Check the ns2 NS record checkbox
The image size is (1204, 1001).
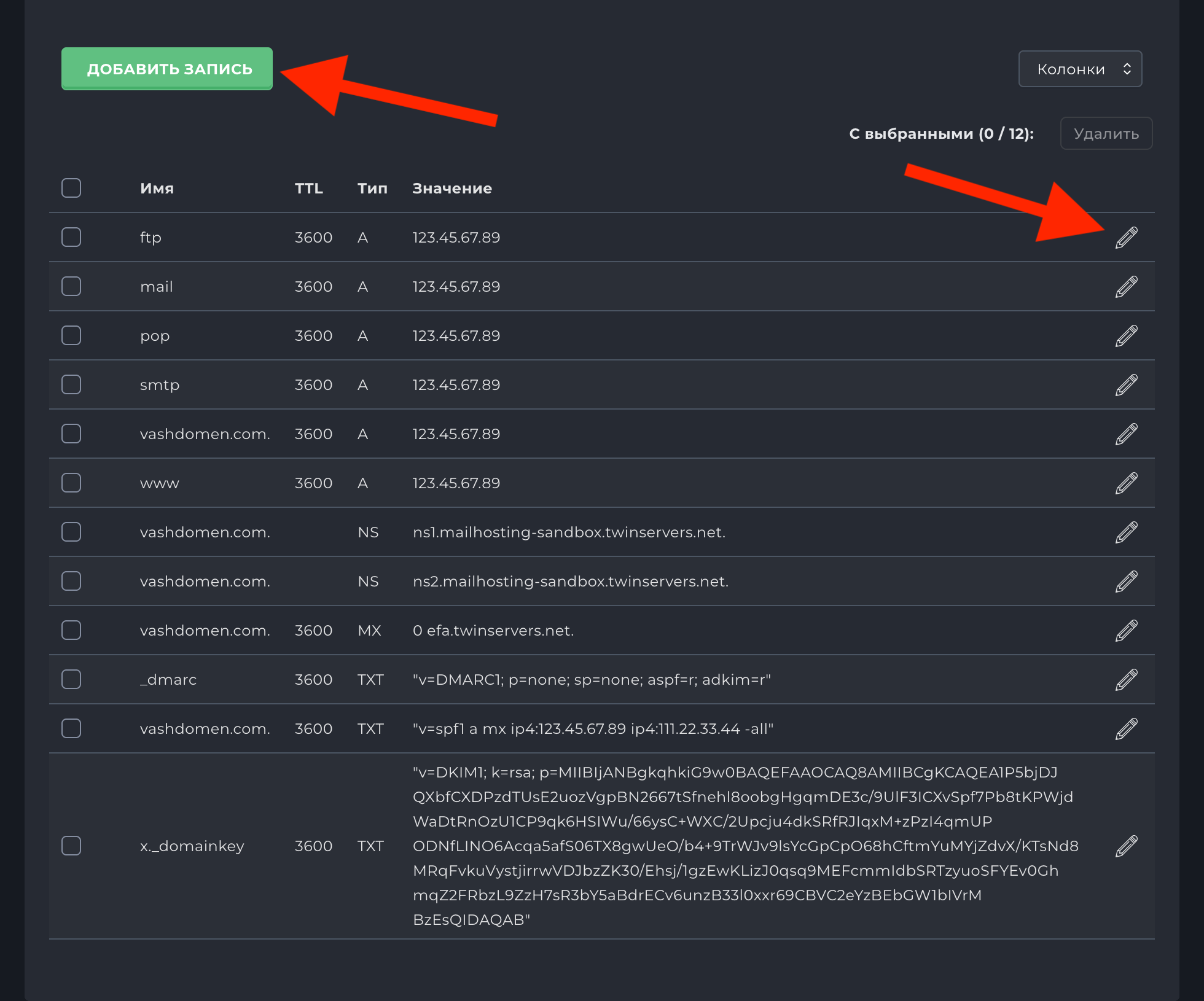71,581
